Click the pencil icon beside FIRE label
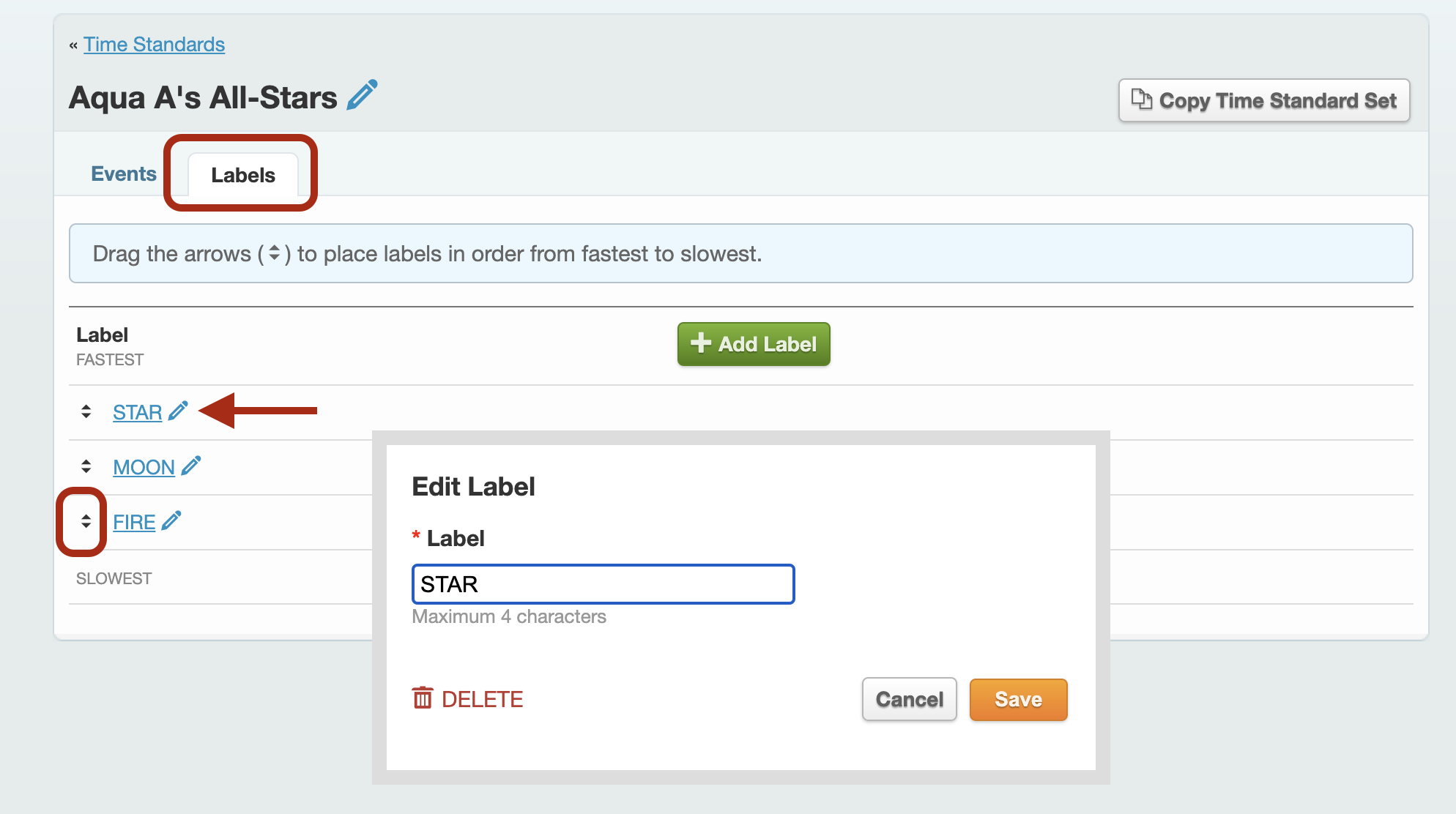The width and height of the screenshot is (1456, 814). (171, 520)
